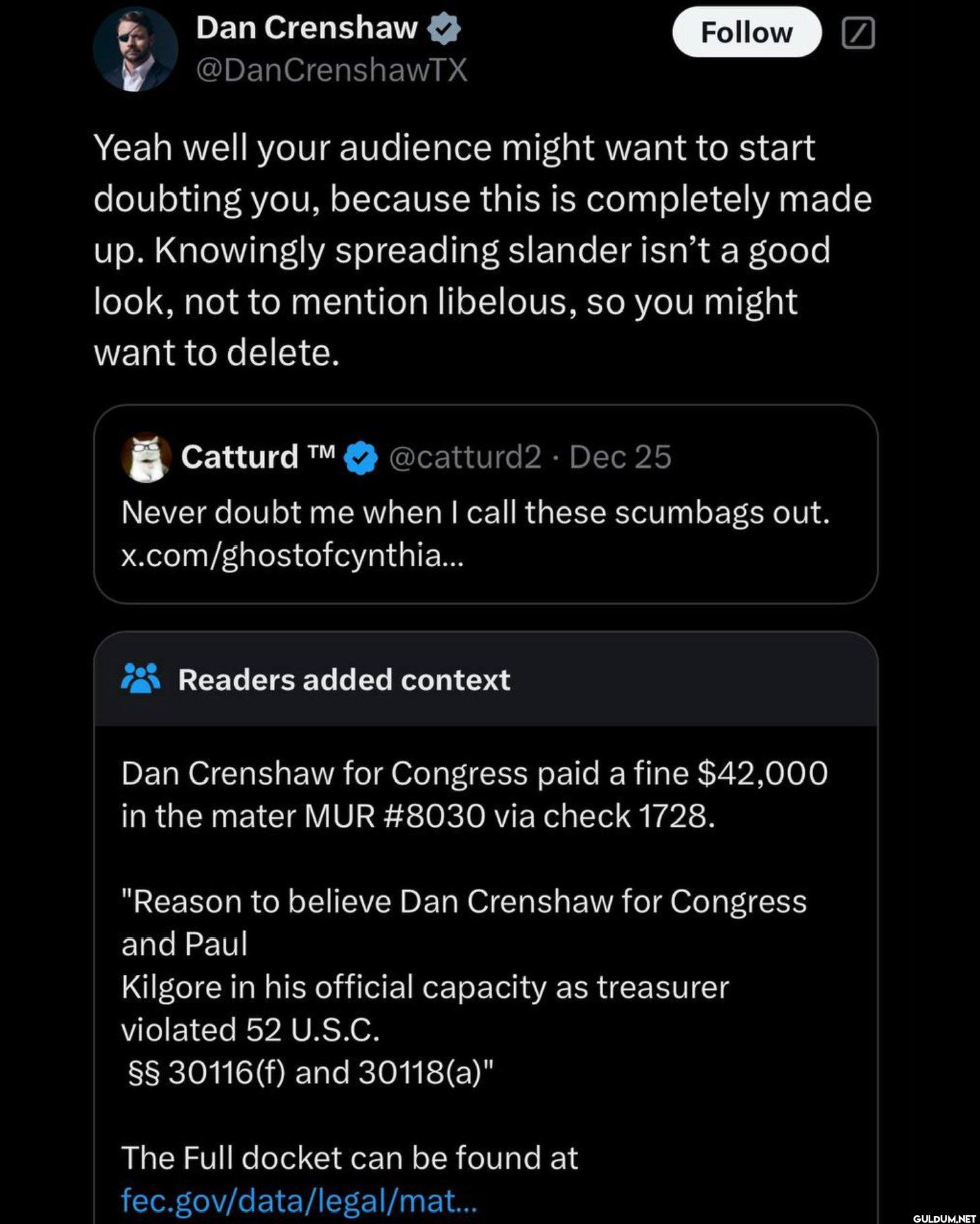Select the Readers added context header
This screenshot has height=1224, width=980.
tap(485, 679)
